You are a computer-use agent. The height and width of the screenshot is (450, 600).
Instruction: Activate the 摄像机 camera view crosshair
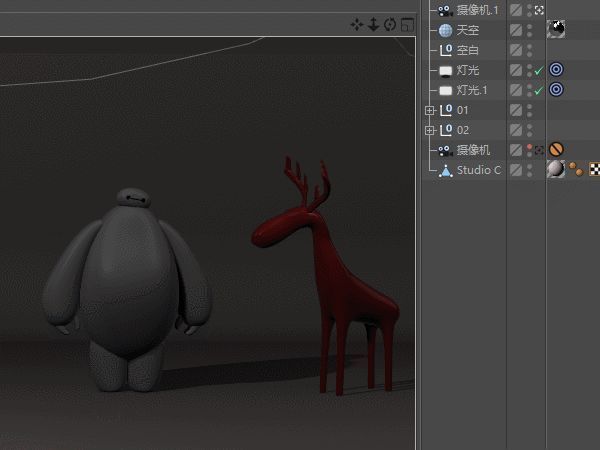(539, 150)
